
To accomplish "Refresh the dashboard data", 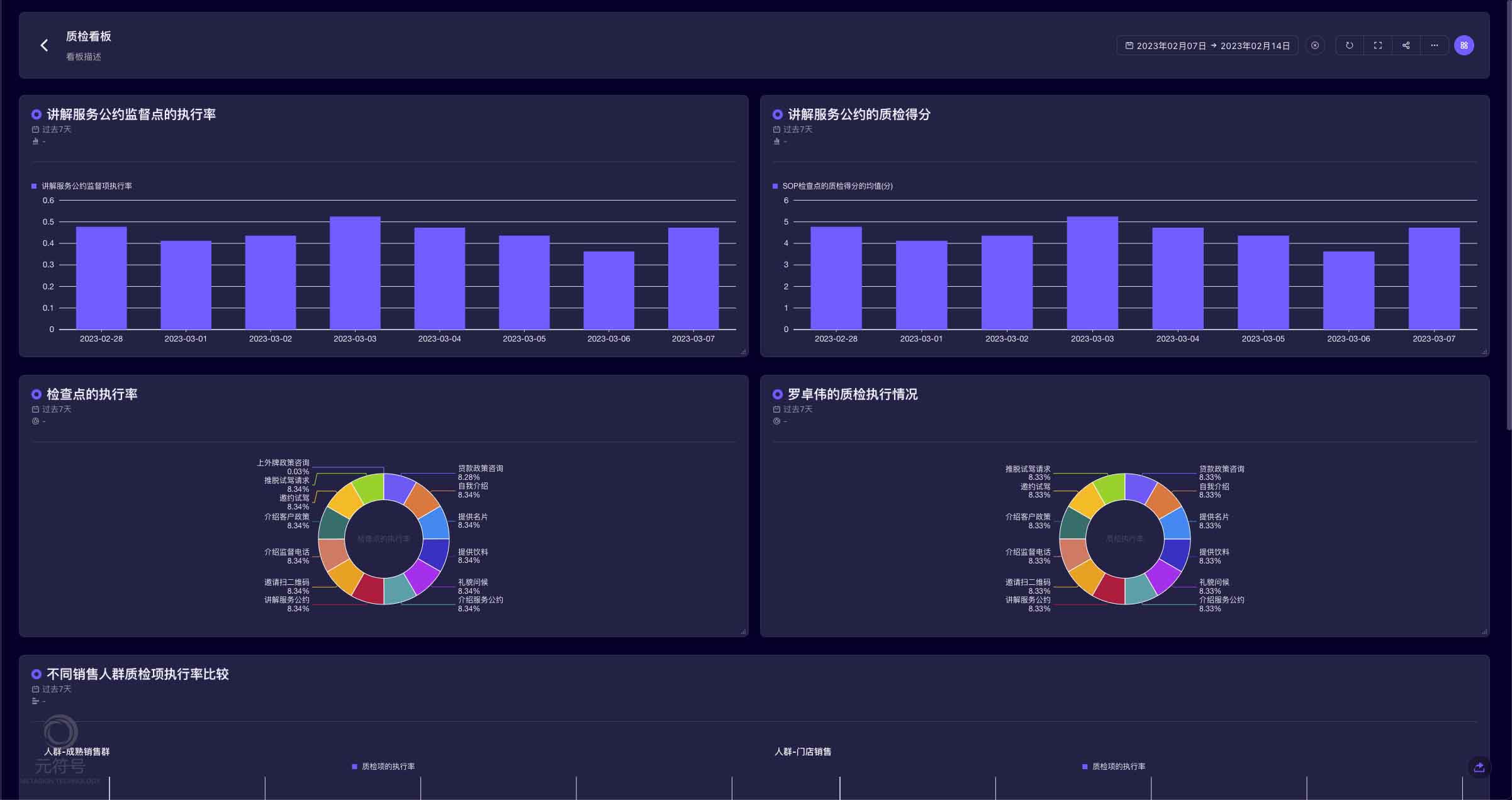I will tap(1349, 45).
